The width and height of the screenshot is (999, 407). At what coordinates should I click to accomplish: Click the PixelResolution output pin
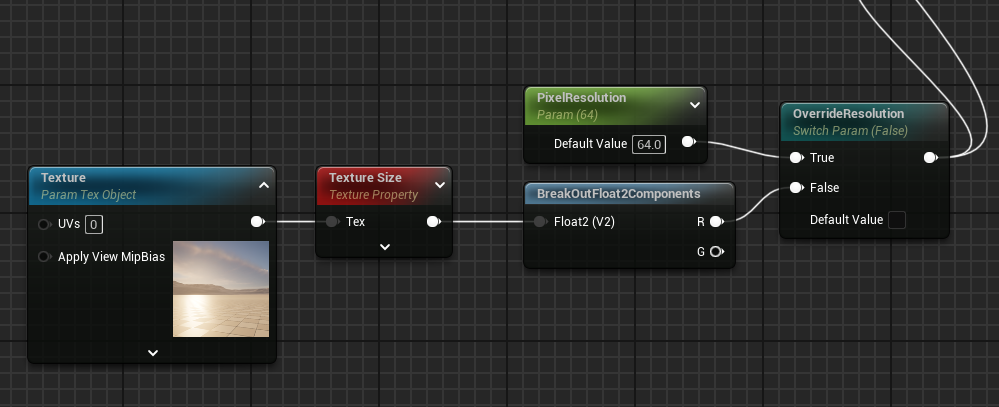[689, 141]
